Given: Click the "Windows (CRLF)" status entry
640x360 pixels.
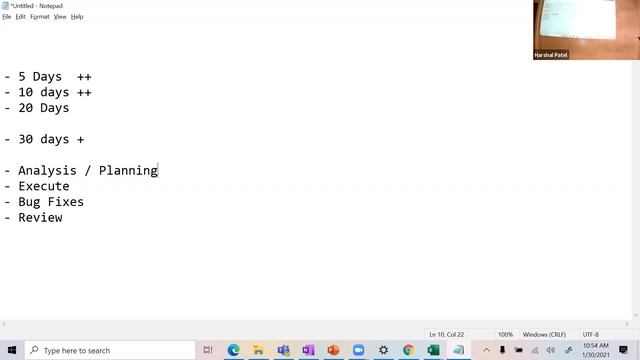Looking at the screenshot, I should [544, 334].
